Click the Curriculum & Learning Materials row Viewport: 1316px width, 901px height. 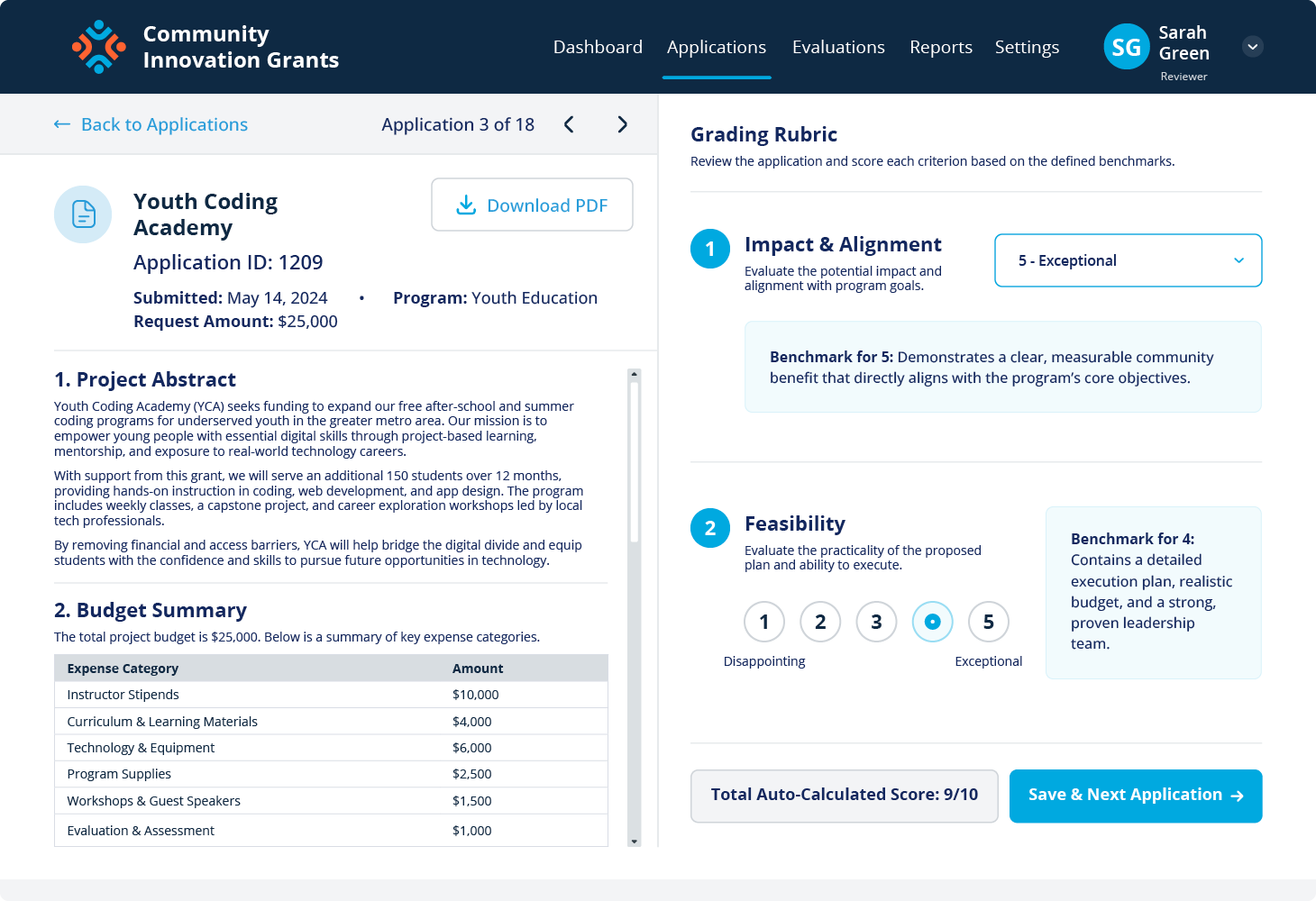[x=331, y=722]
